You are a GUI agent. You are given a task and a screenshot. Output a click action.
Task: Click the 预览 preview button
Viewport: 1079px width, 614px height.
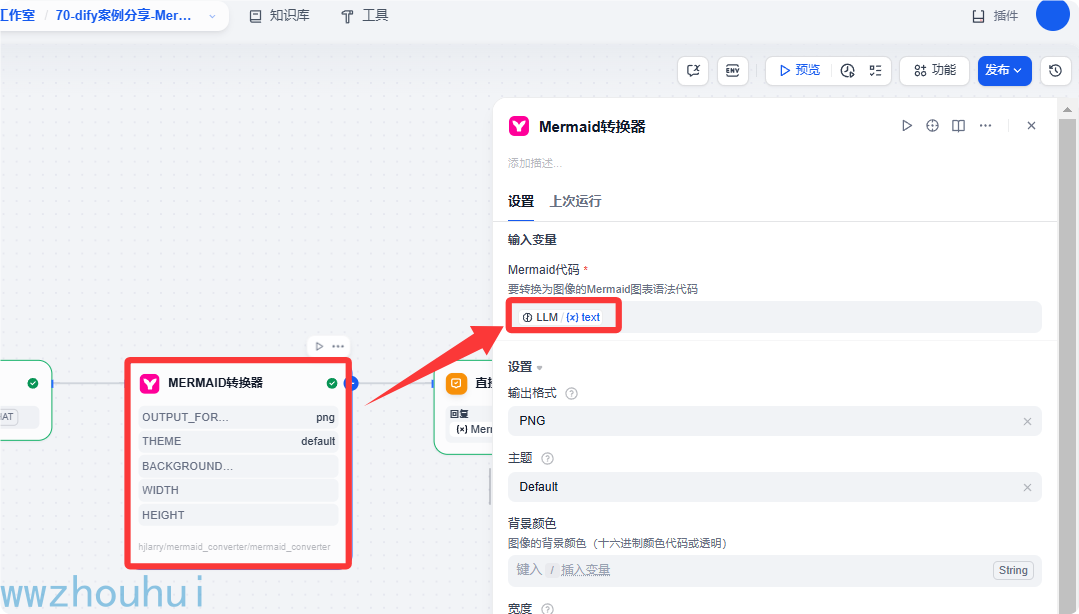[799, 70]
